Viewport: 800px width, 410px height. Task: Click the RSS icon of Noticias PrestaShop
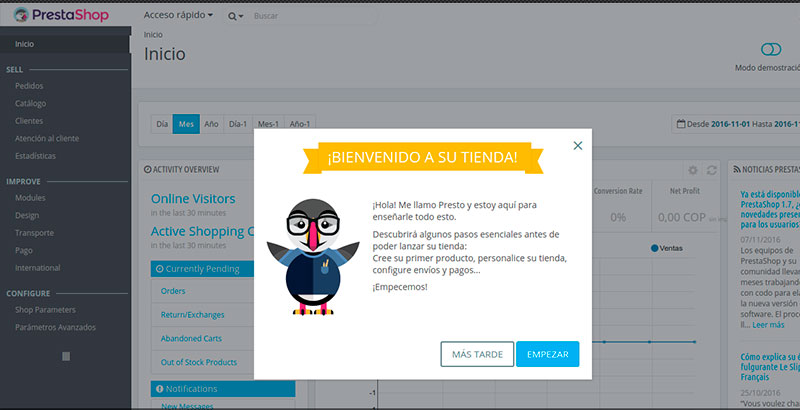point(737,169)
